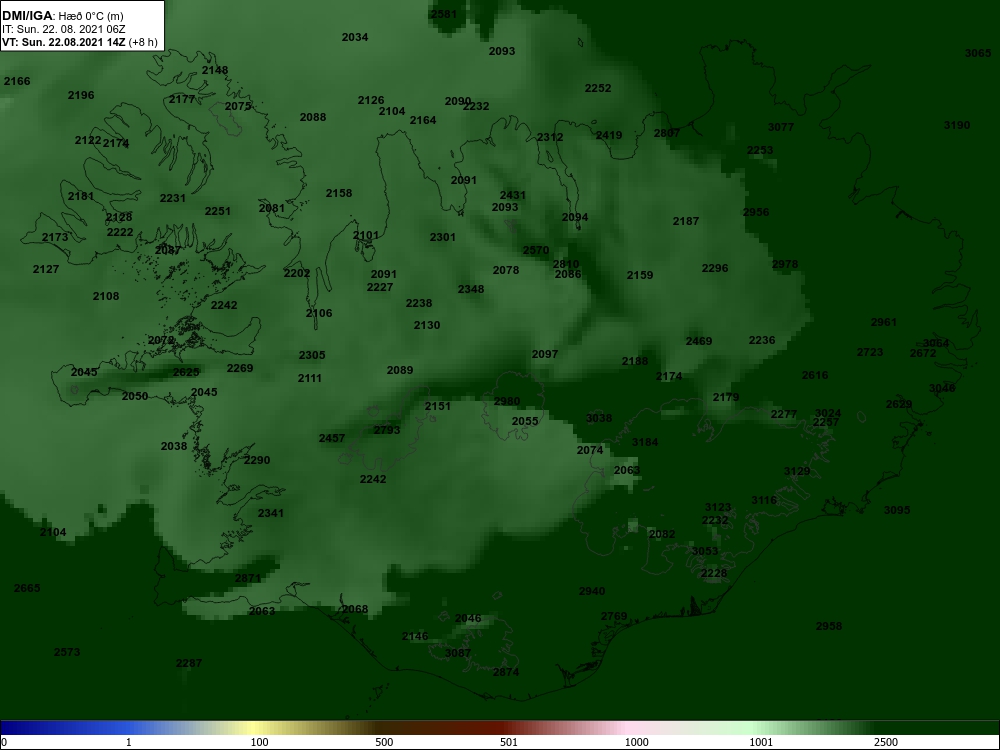Click the 2978 height value
Screen dimensions: 1000x750
[x=784, y=264]
